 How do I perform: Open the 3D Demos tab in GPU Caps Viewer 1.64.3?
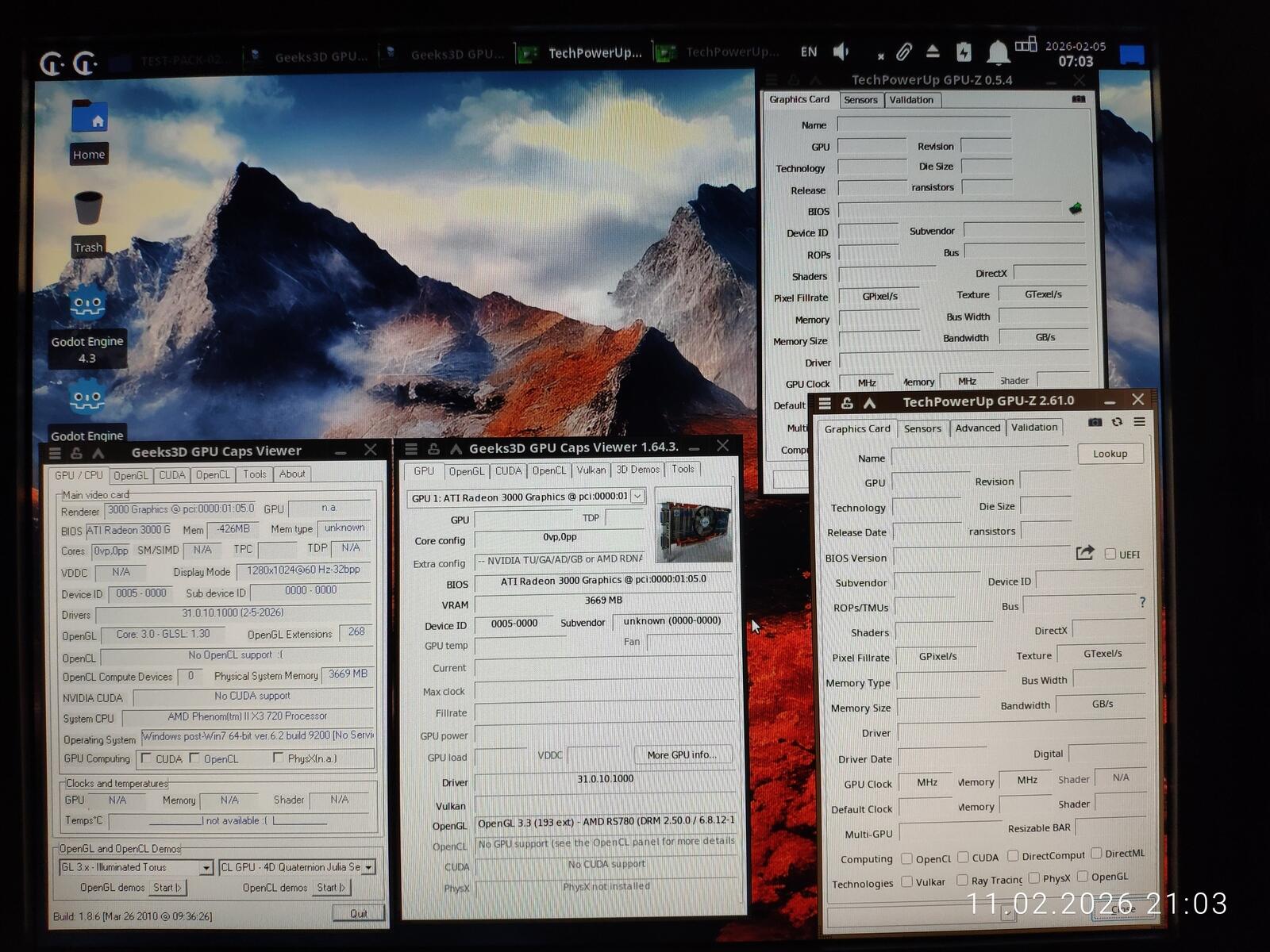(x=637, y=470)
